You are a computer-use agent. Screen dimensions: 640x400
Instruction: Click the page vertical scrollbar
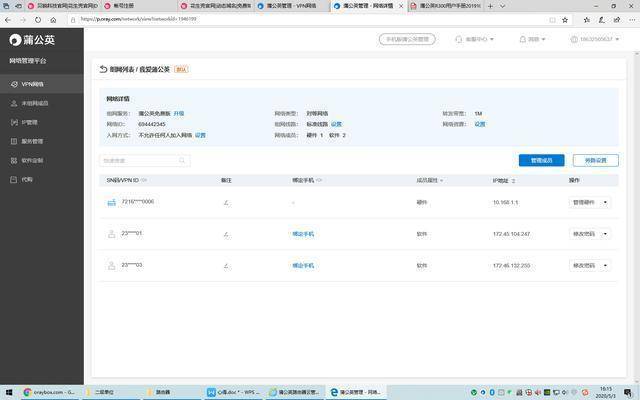637,218
